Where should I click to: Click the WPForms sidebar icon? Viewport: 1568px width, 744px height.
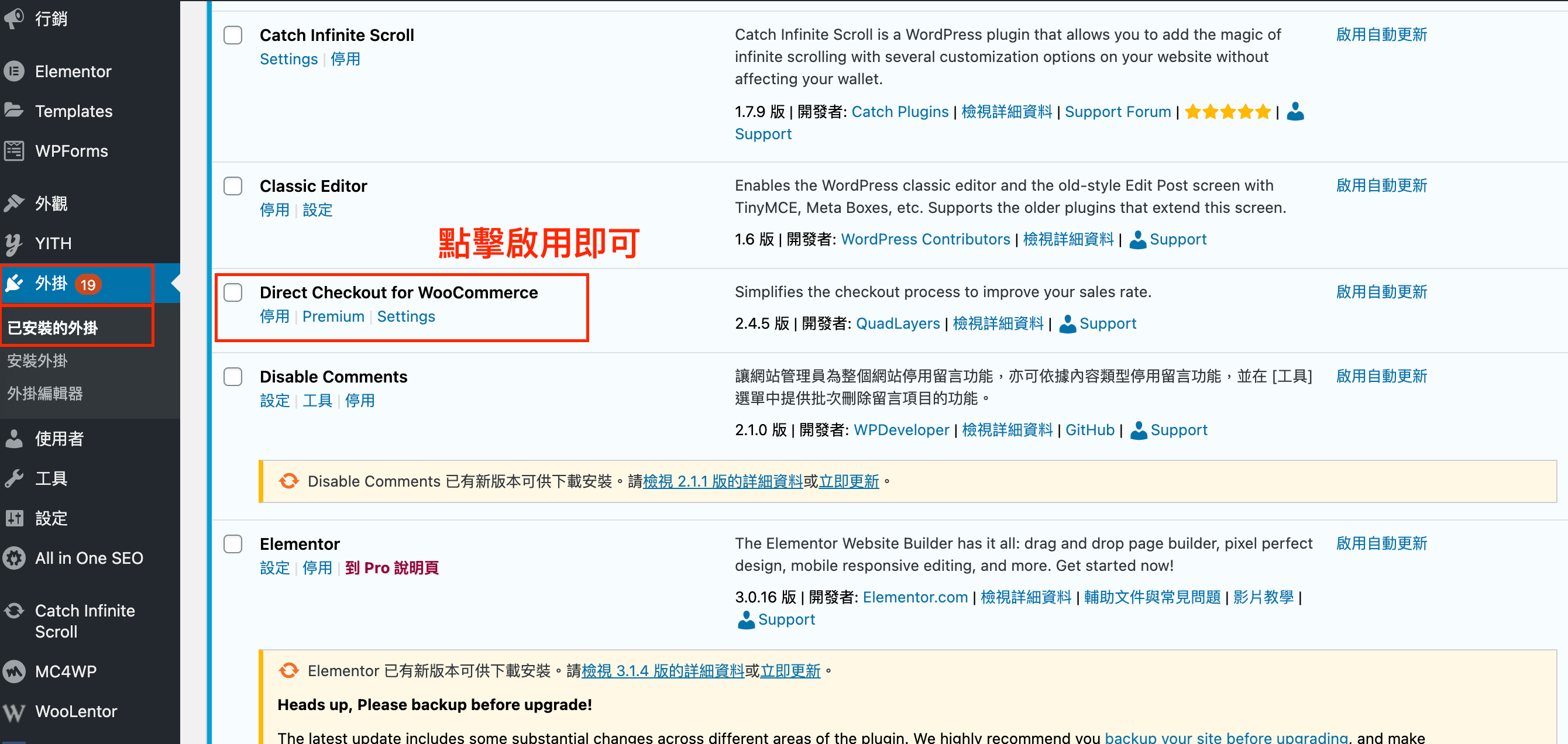(x=14, y=151)
